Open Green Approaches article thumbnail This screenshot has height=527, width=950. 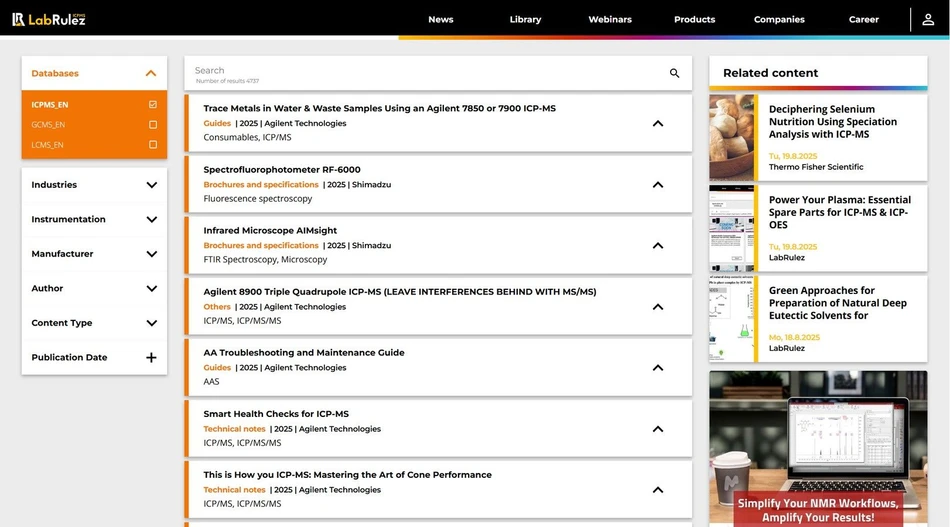pyautogui.click(x=732, y=319)
